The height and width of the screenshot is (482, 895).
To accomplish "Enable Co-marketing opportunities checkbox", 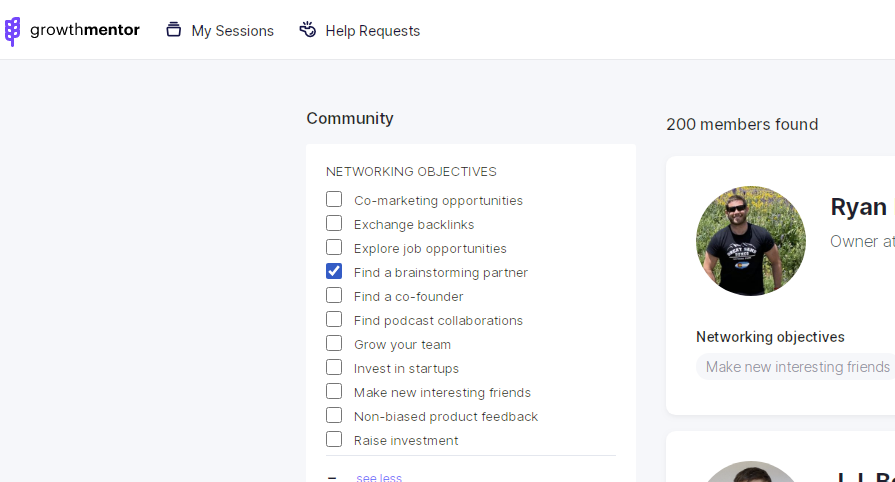I will 334,199.
